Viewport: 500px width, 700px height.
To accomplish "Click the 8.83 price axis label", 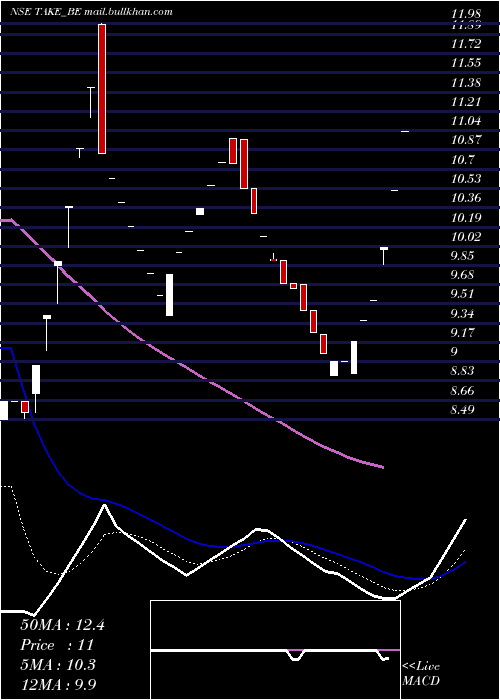I will [463, 371].
